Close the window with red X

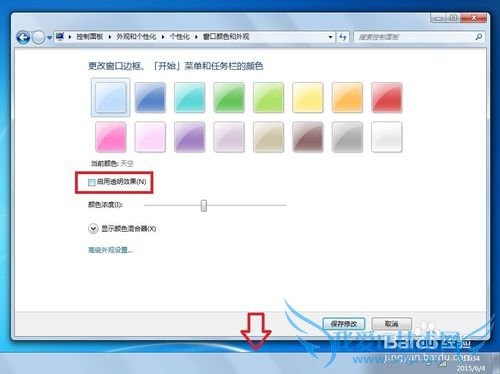473,18
